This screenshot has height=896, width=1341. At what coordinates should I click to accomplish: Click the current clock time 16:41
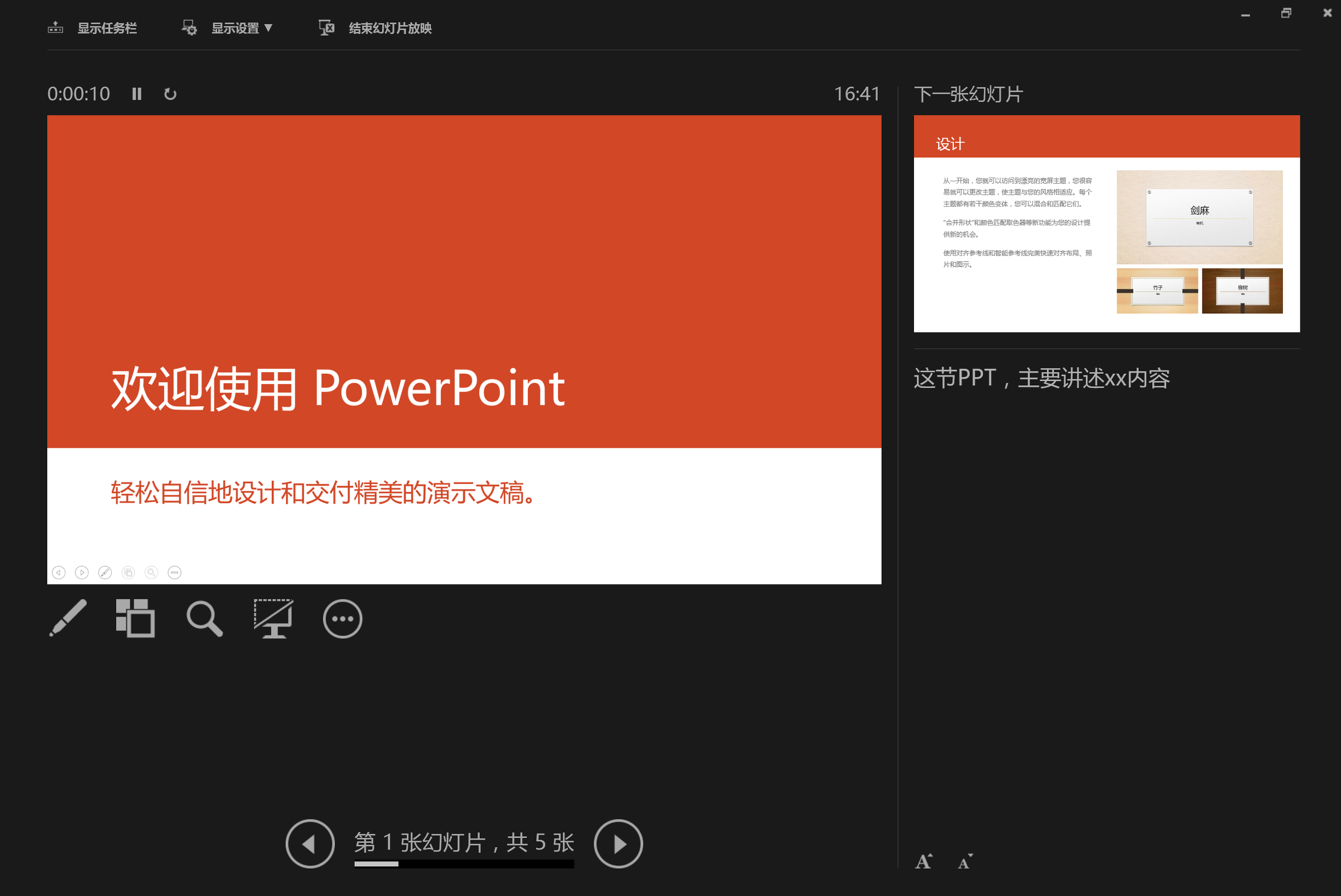pos(857,94)
